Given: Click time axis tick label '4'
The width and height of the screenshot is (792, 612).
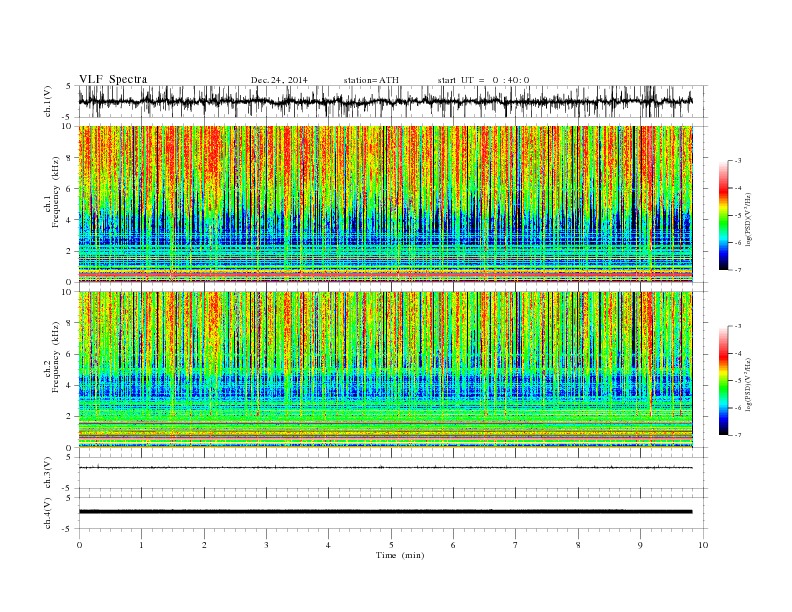Looking at the screenshot, I should [328, 545].
